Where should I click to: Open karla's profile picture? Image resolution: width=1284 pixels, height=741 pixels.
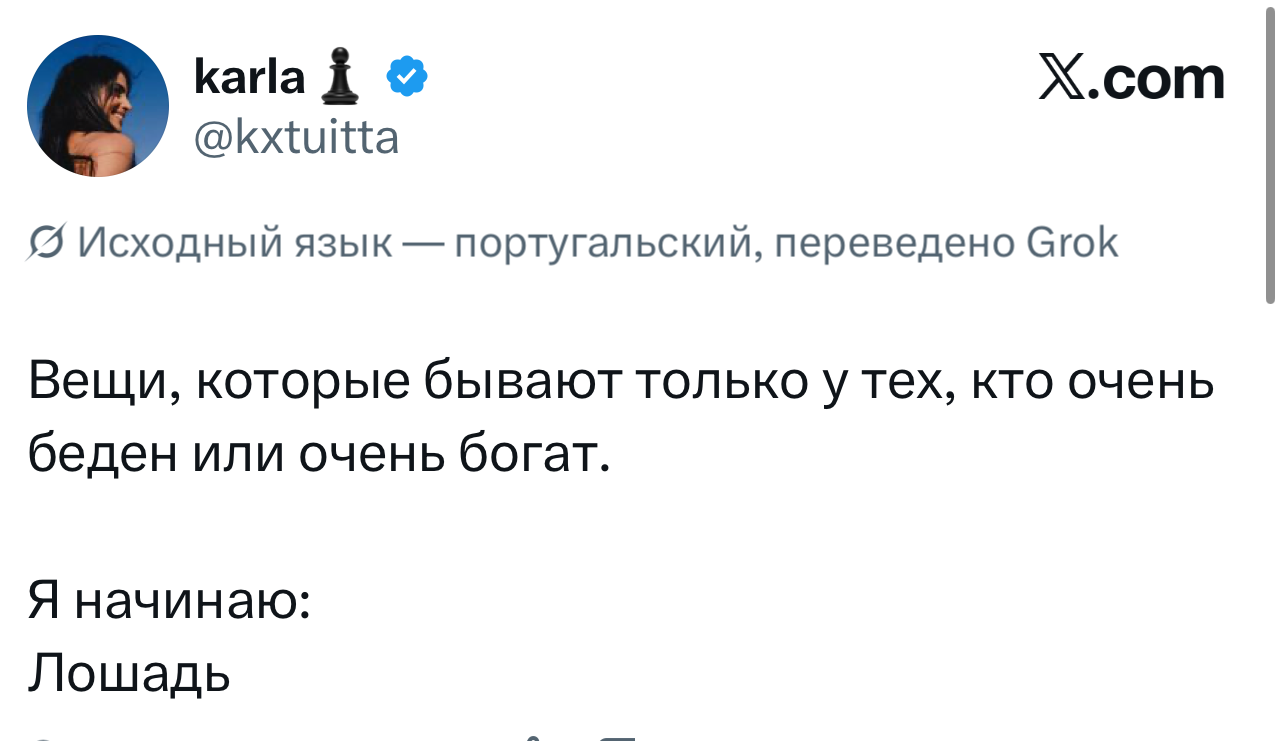click(x=98, y=106)
